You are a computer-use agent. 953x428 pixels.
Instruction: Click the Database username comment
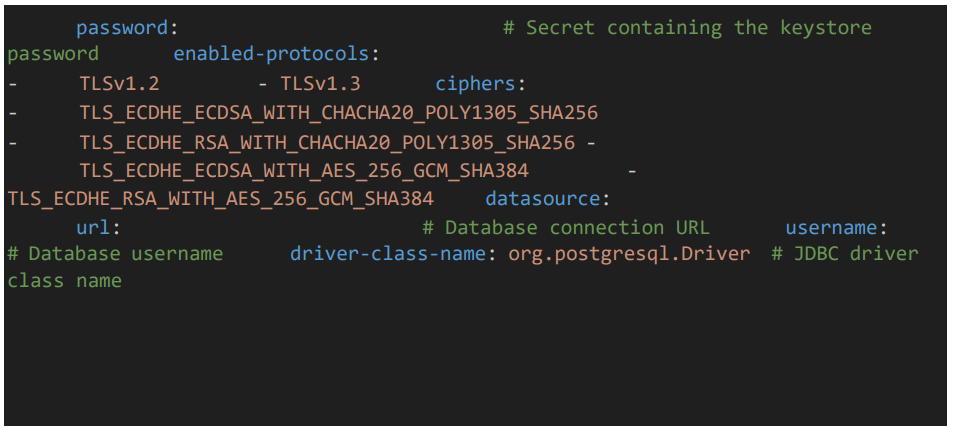coord(115,254)
